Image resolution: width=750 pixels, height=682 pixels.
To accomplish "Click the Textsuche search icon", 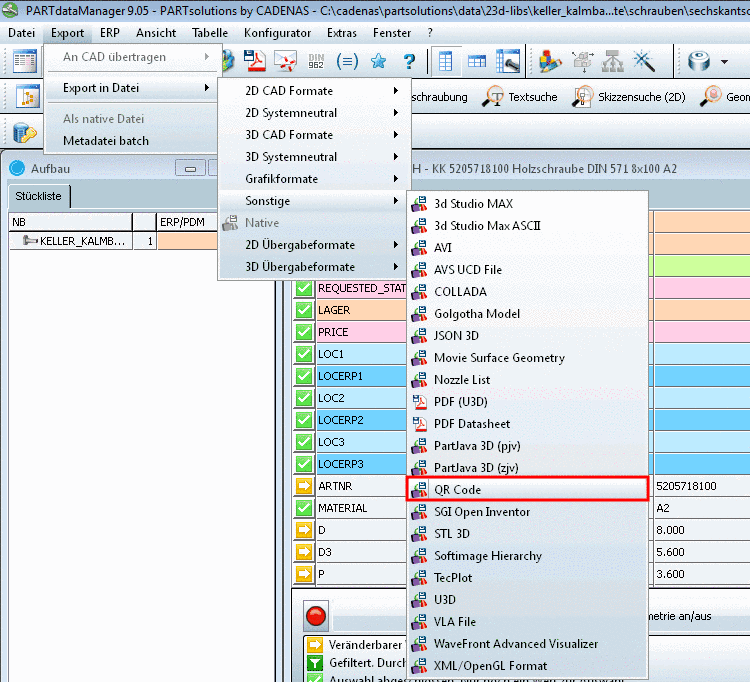I will point(492,97).
